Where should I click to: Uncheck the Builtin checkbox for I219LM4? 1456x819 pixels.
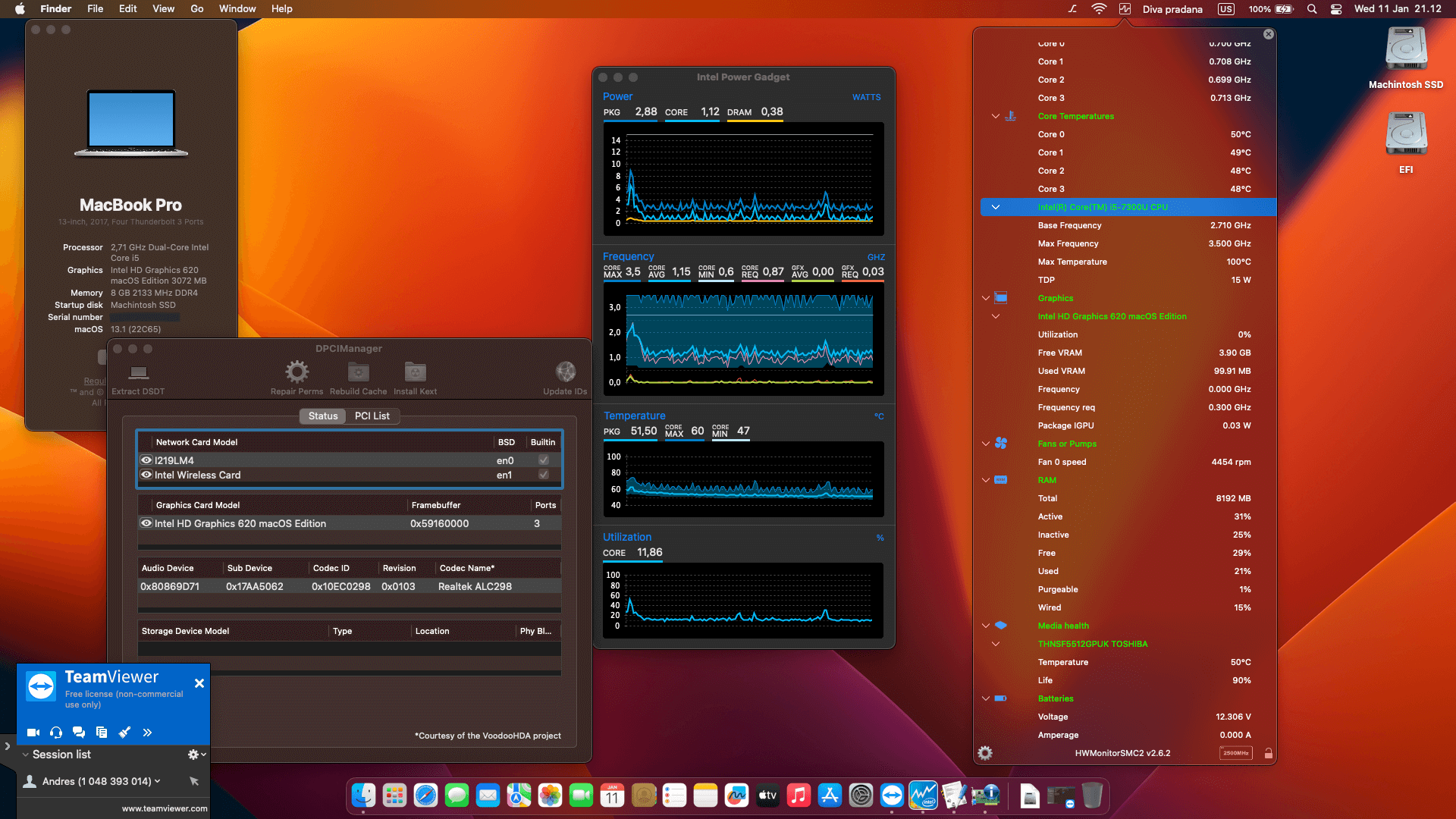point(543,460)
